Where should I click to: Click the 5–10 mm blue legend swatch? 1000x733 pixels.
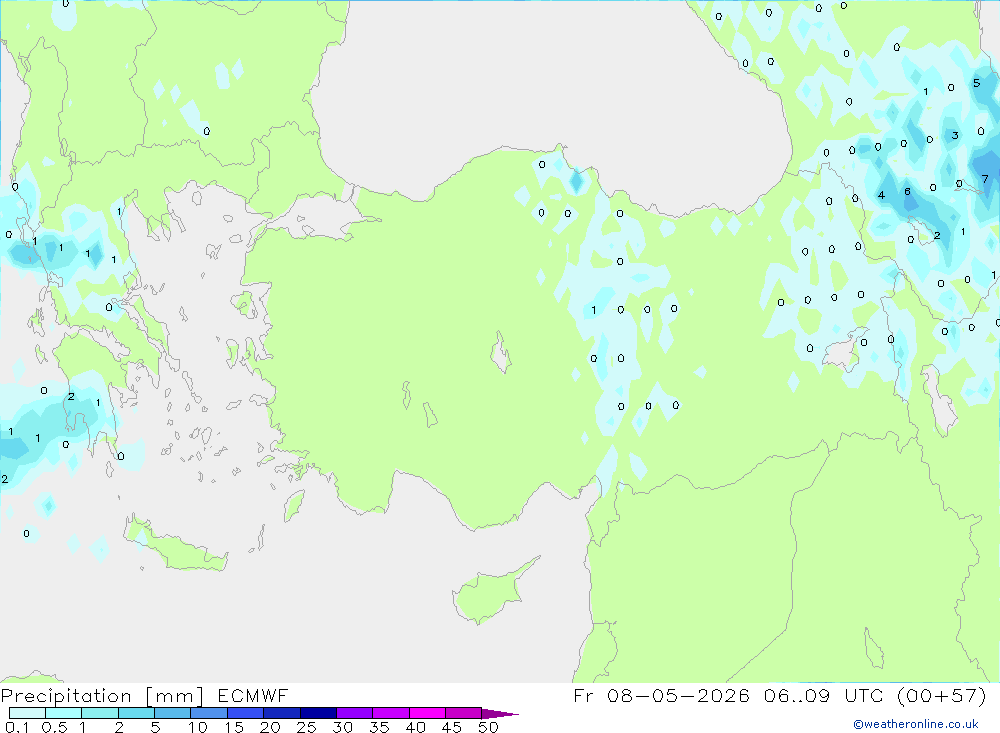coord(172,713)
